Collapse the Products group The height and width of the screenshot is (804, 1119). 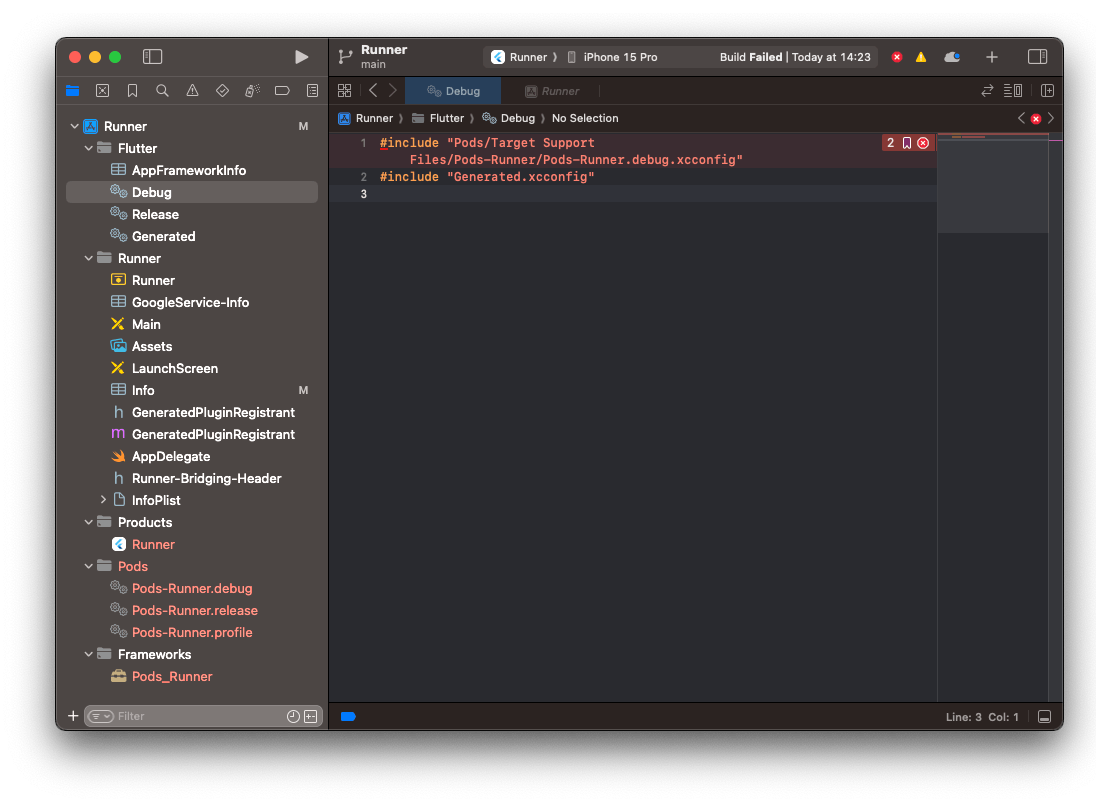point(88,522)
